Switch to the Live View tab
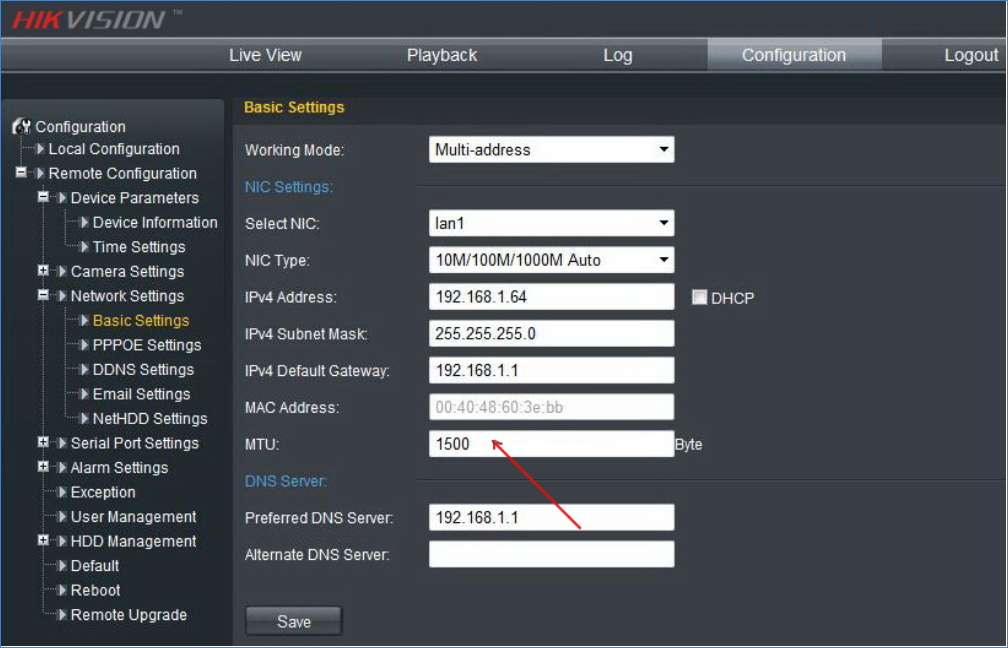Screen dimensions: 1008x648 265,56
